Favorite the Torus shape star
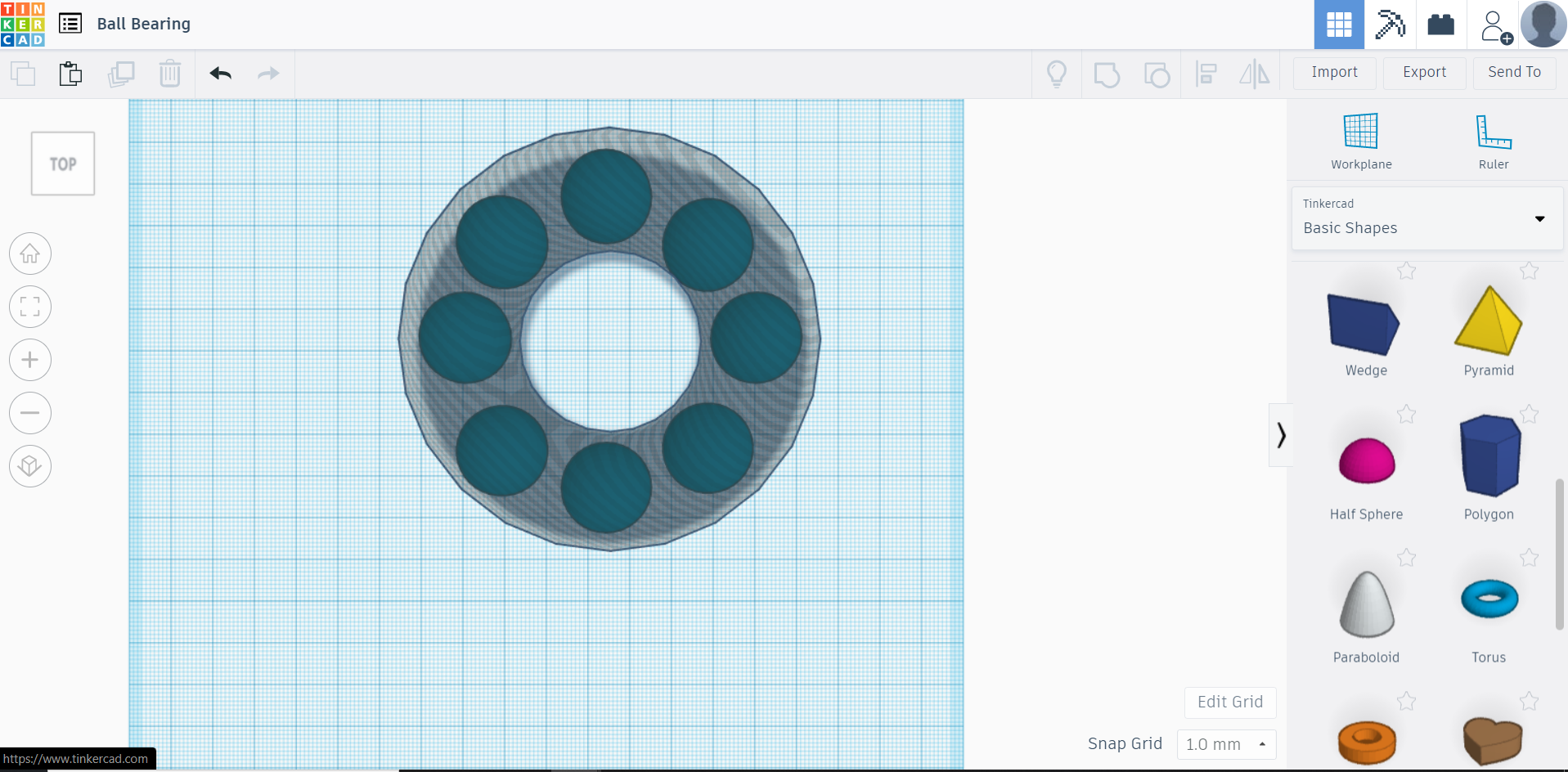Screen dimensions: 1568x772 coord(1529,558)
